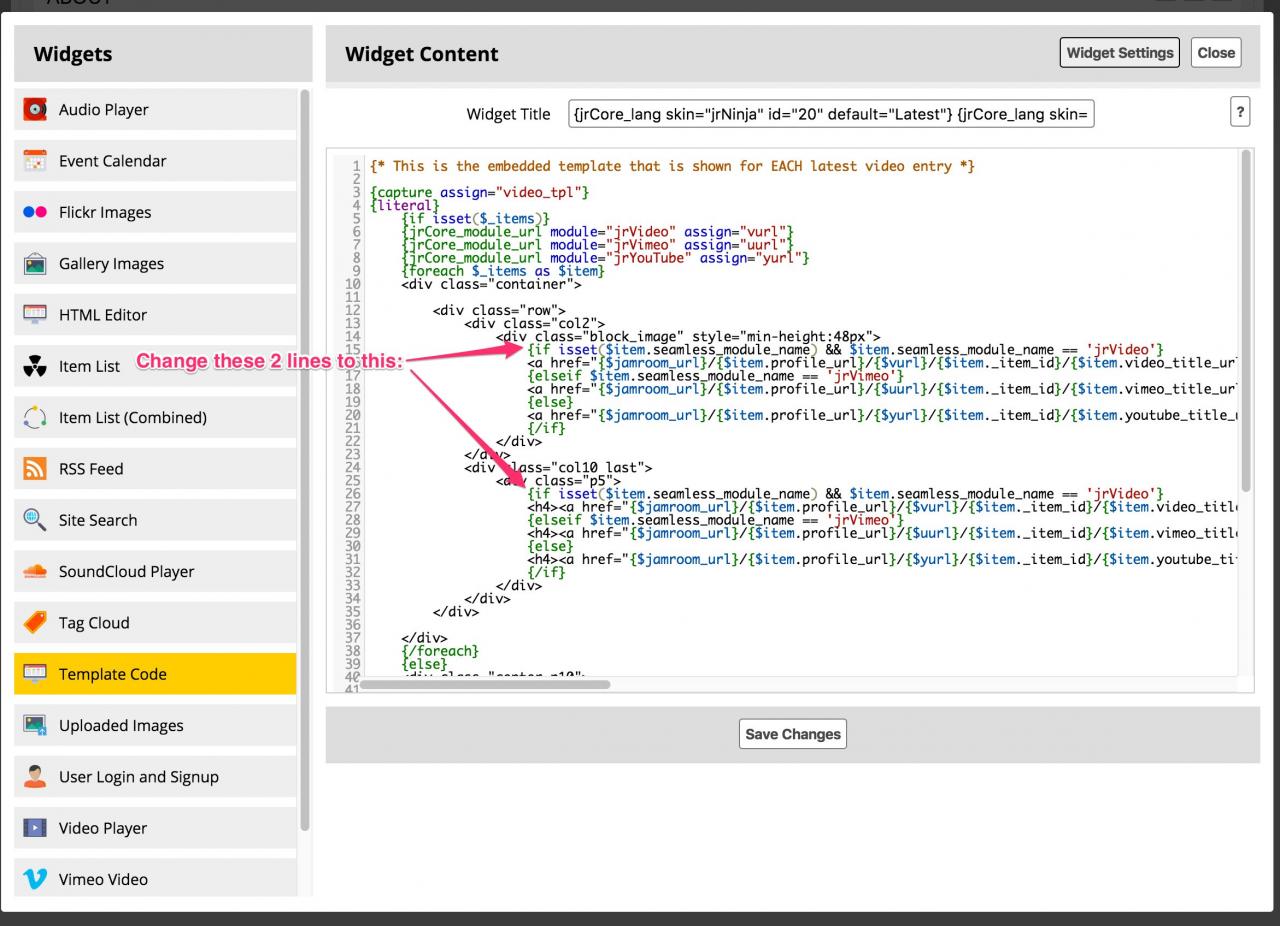Viewport: 1280px width, 926px height.
Task: Click the Vimeo Video logo icon
Action: click(x=35, y=879)
